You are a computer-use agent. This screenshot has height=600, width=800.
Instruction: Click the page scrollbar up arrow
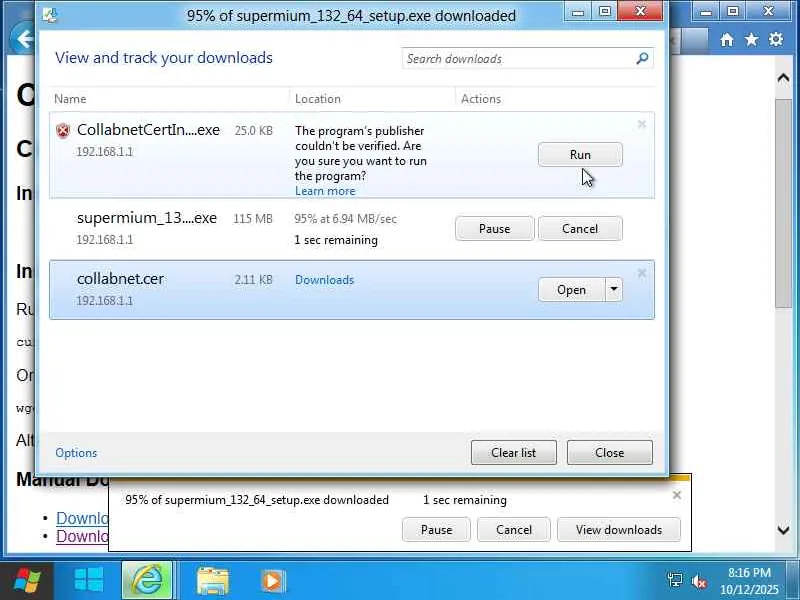coord(783,78)
